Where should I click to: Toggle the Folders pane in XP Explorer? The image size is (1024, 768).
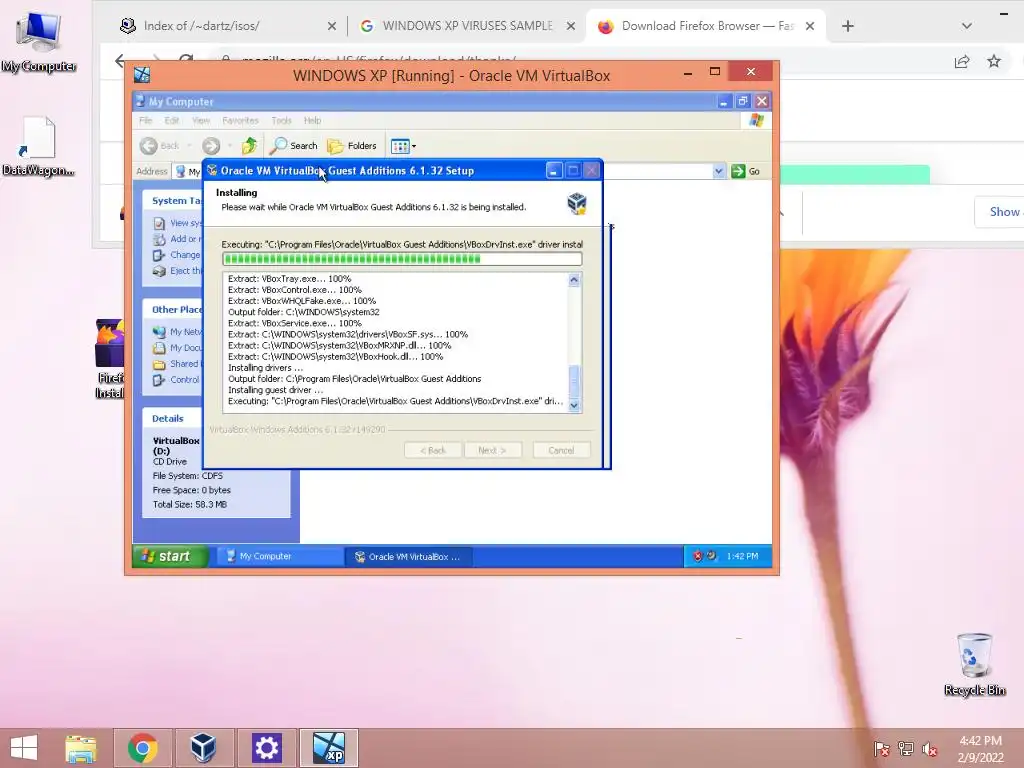(x=352, y=146)
